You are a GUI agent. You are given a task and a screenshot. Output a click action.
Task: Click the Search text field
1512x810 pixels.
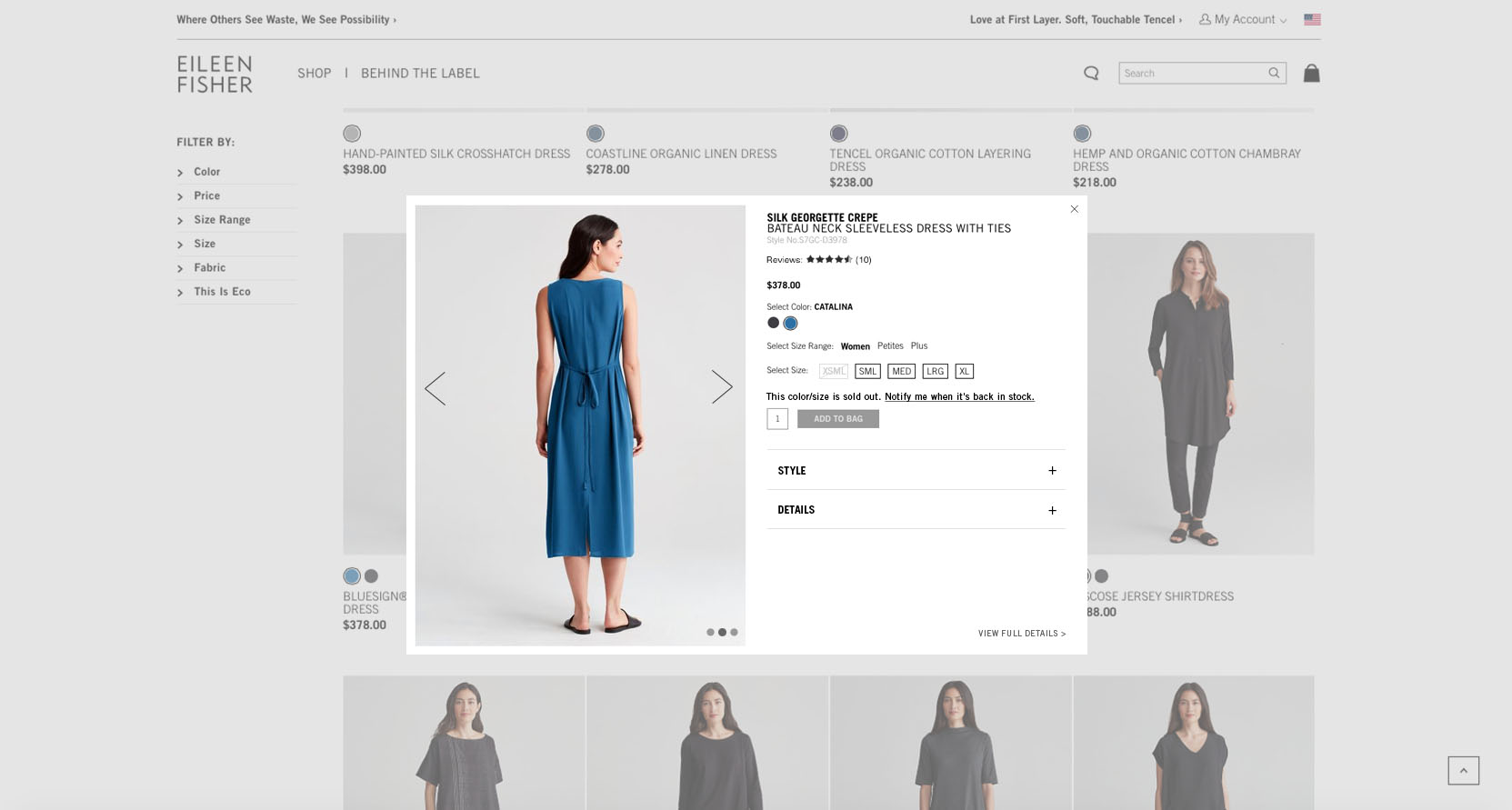pyautogui.click(x=1193, y=73)
